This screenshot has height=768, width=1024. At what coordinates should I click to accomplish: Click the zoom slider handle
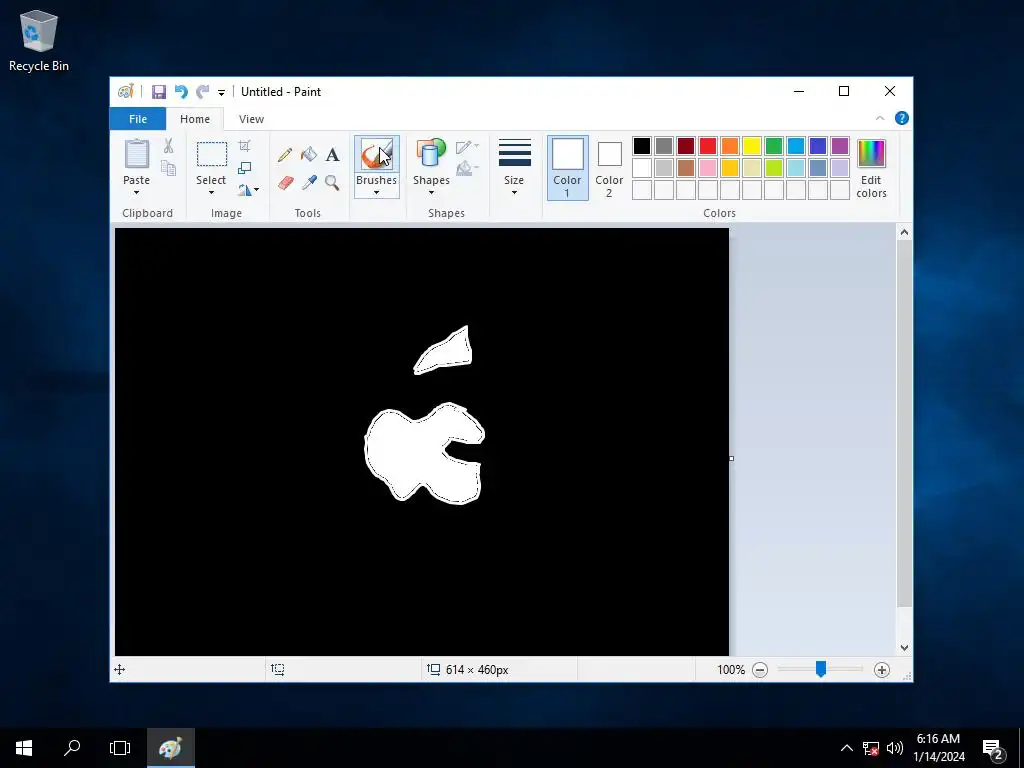[821, 669]
